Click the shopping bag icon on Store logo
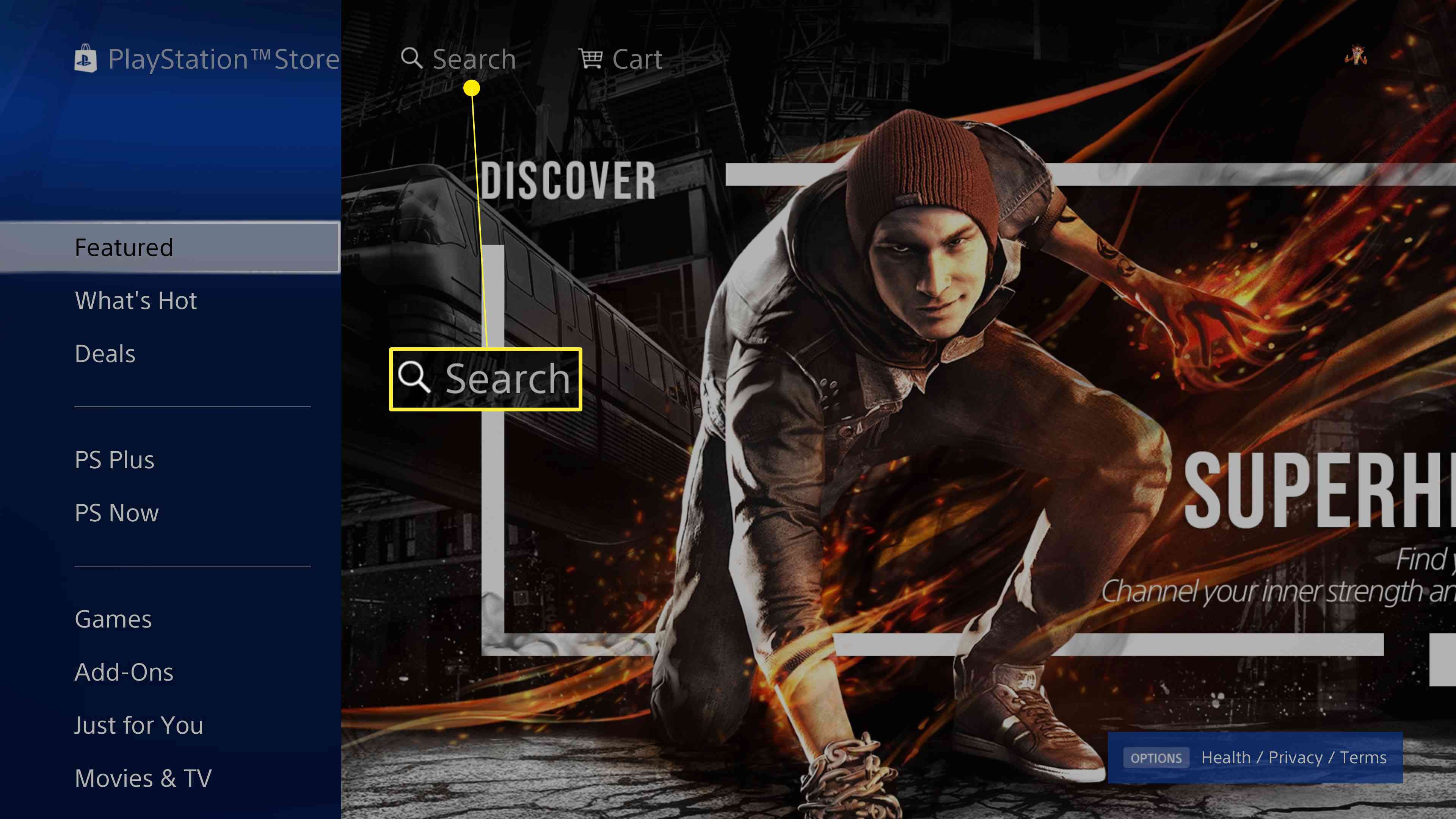The height and width of the screenshot is (819, 1456). coord(85,57)
